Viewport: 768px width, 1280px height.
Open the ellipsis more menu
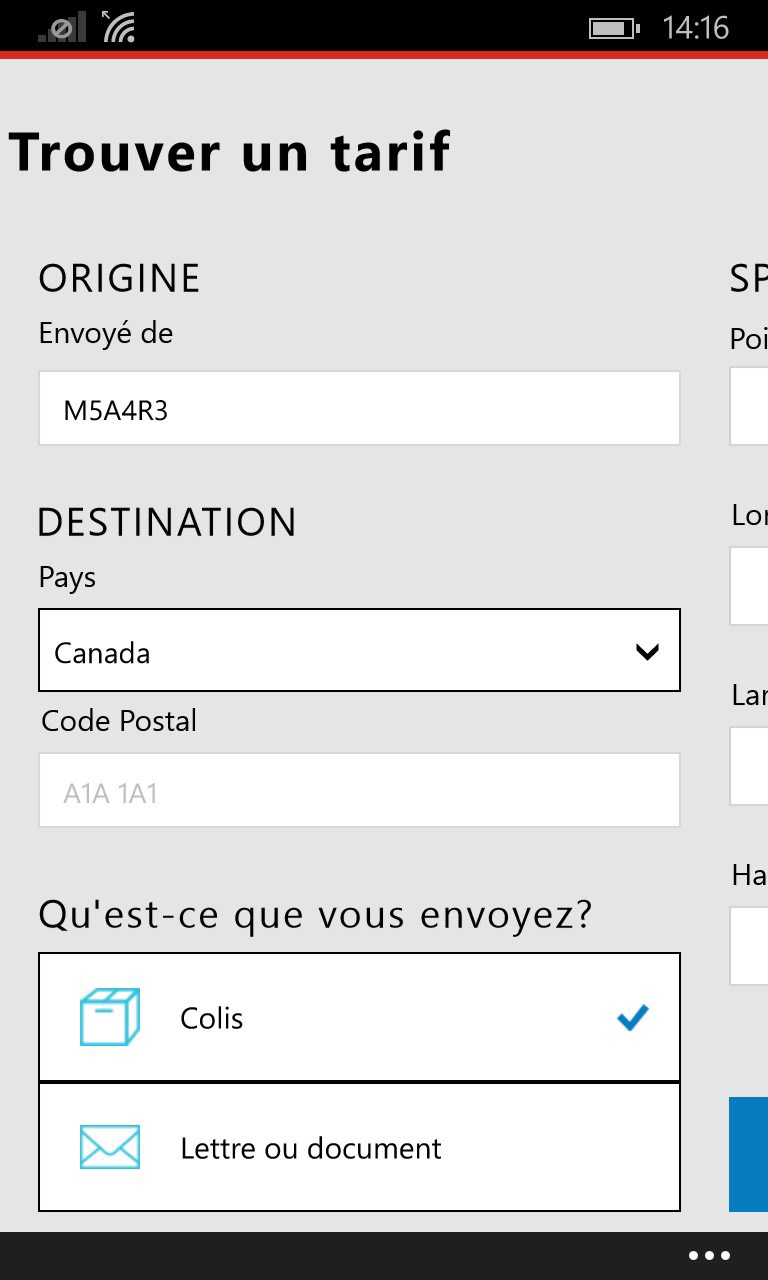(709, 1256)
